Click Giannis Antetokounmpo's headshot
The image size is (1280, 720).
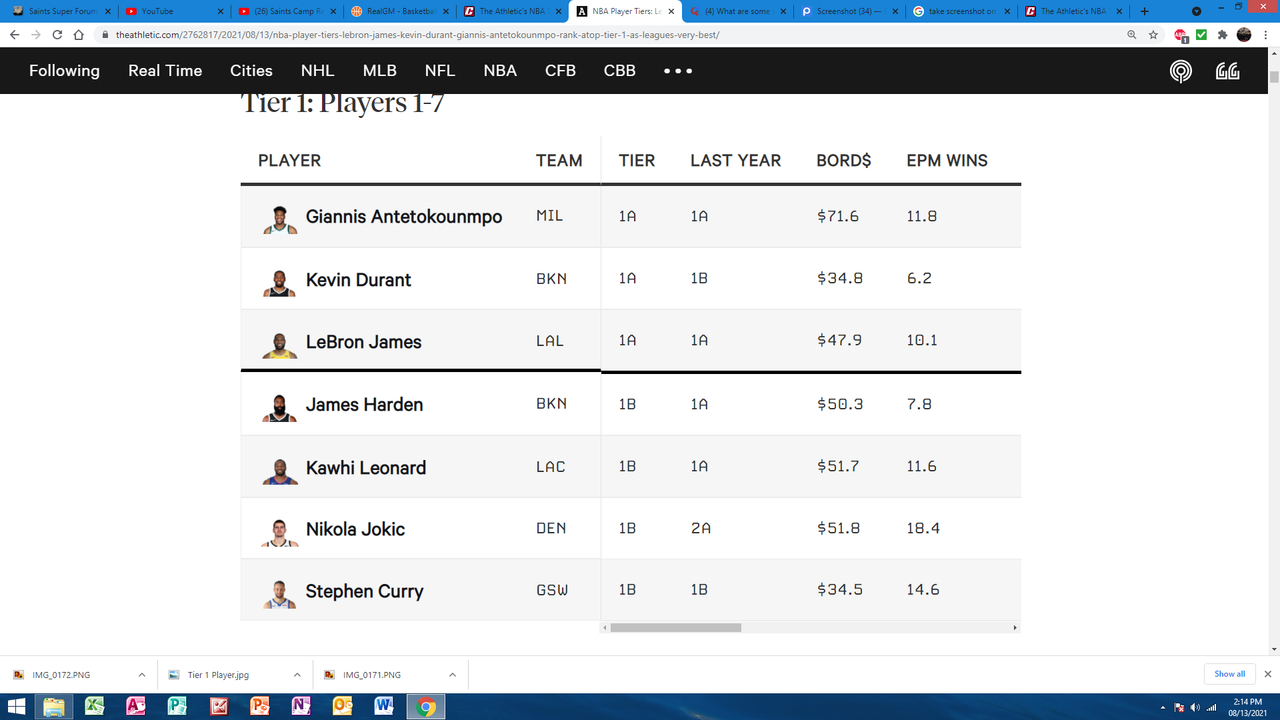click(280, 218)
